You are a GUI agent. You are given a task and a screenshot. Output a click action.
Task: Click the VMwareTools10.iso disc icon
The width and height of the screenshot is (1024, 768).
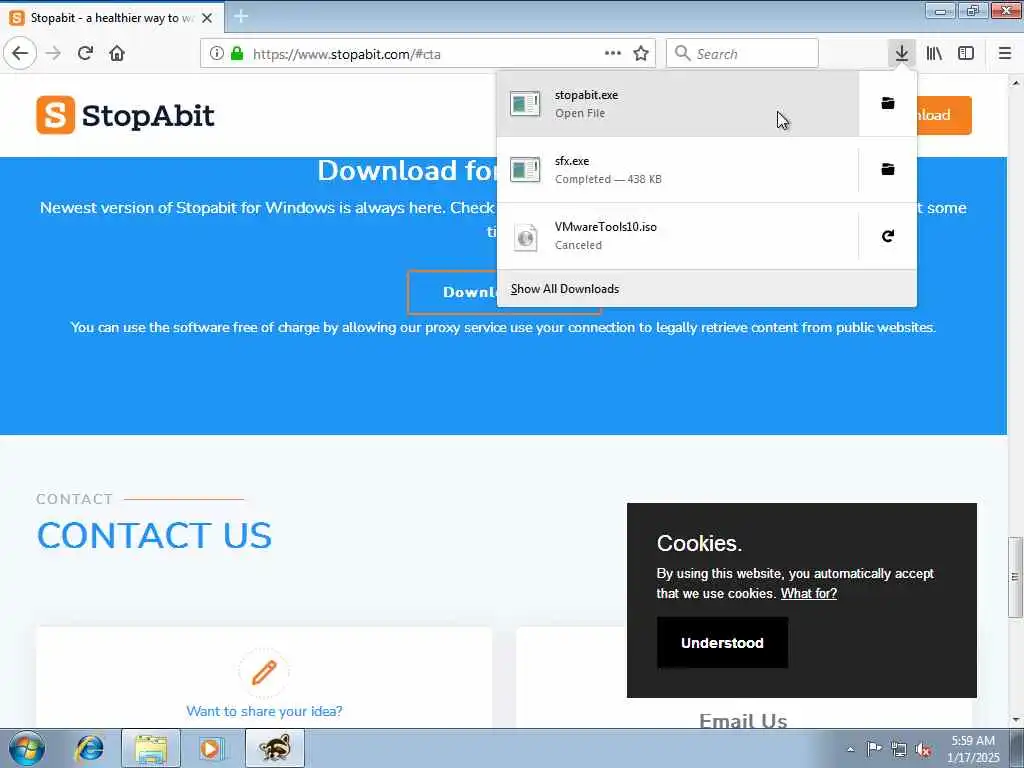525,236
